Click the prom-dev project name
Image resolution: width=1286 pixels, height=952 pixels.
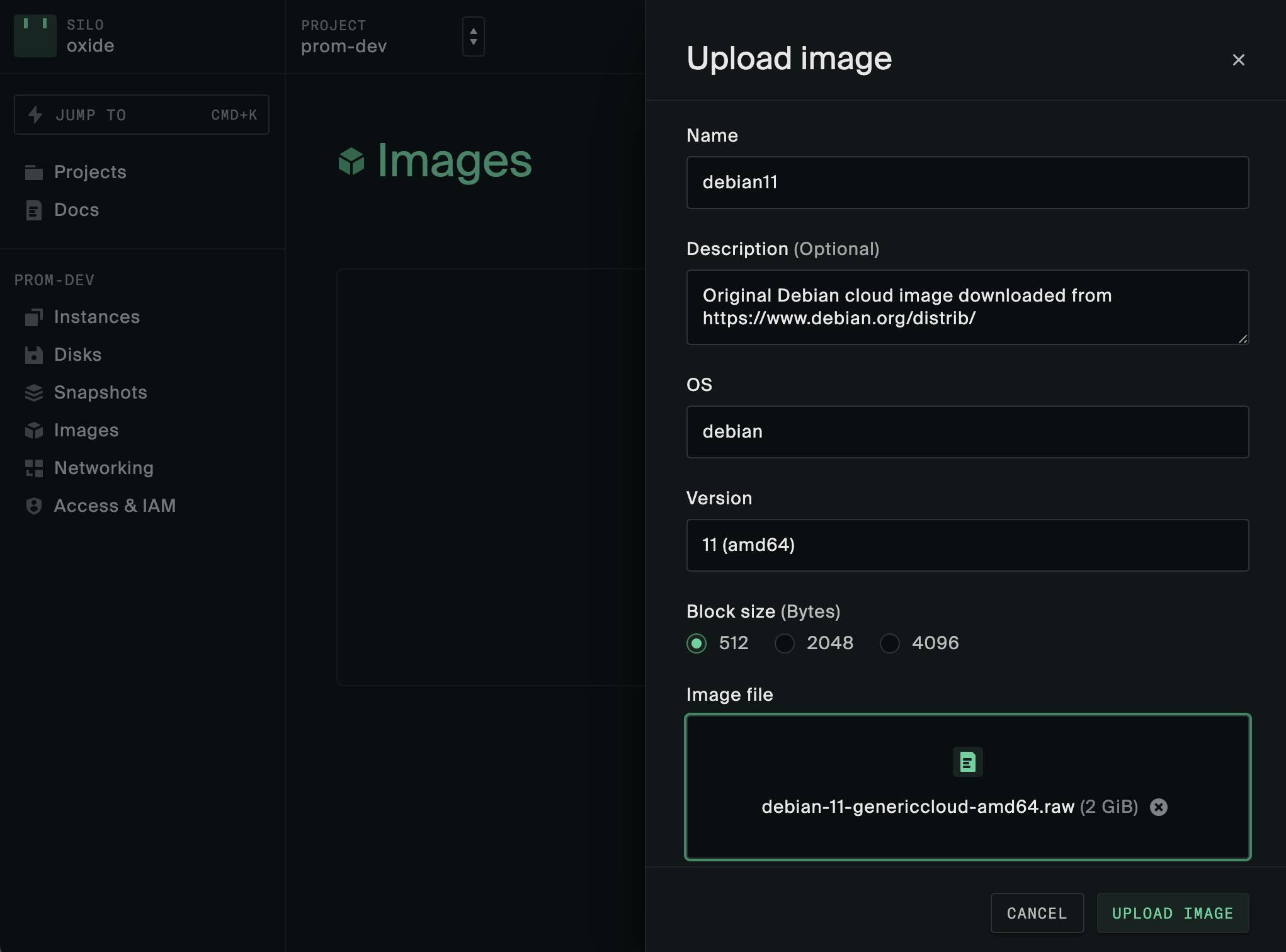[344, 47]
